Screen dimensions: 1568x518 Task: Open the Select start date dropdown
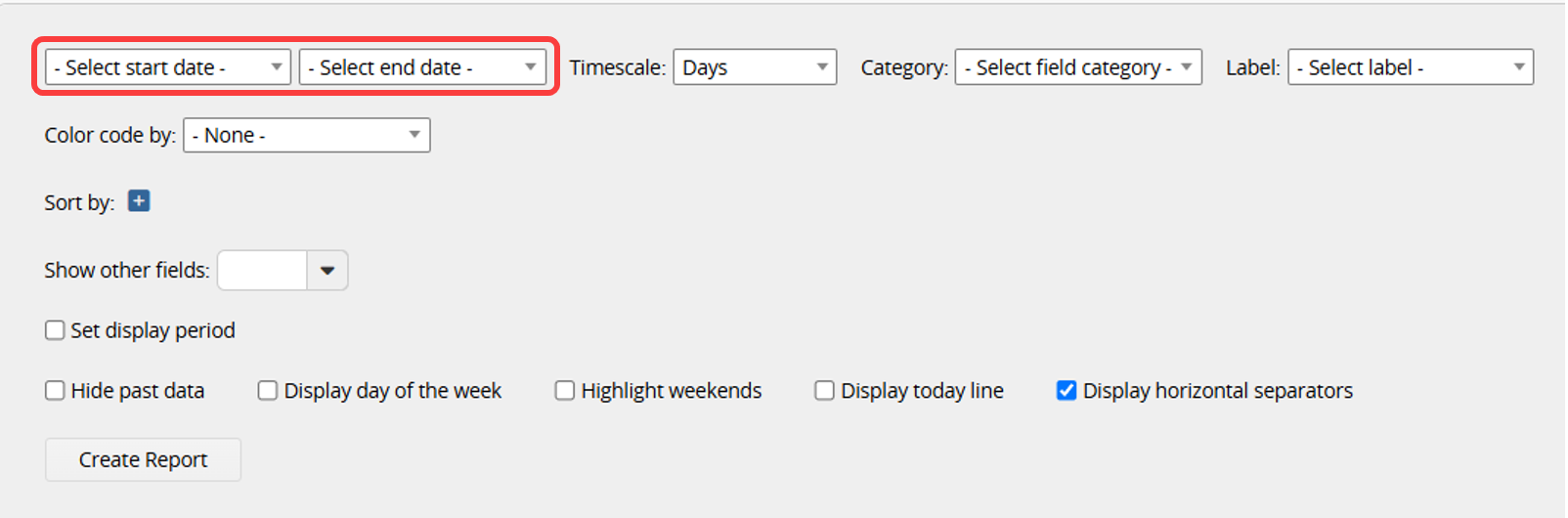point(168,67)
